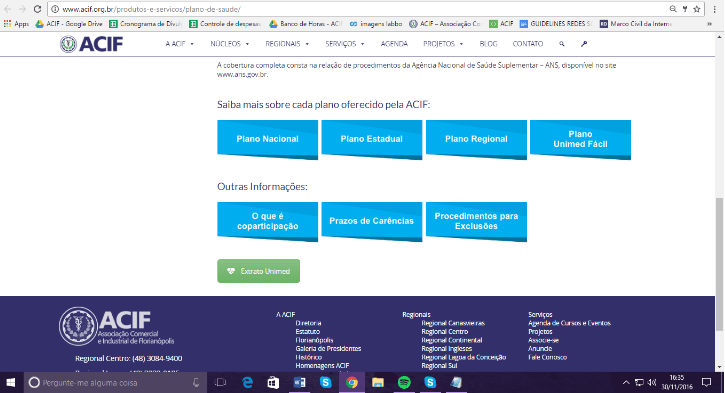Click the ACIF logo in the header

(92, 44)
